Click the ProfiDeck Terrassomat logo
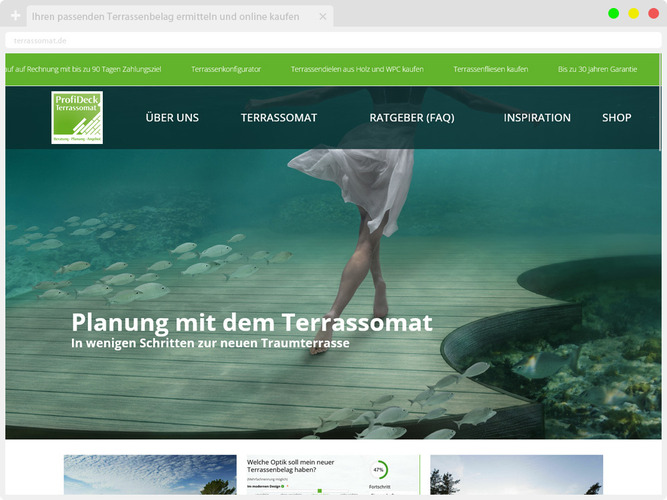 click(77, 118)
